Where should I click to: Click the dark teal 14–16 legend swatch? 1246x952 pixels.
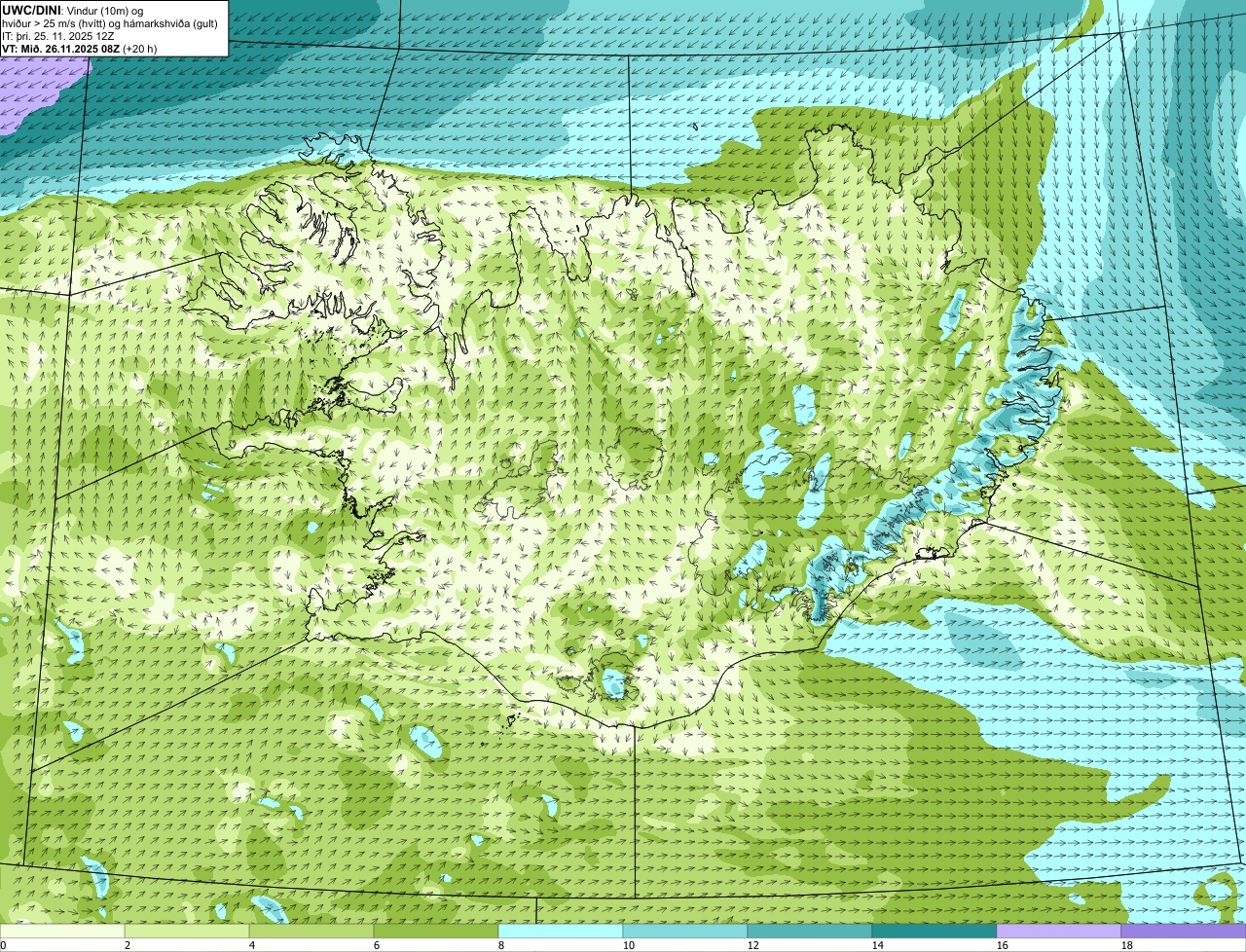(934, 931)
